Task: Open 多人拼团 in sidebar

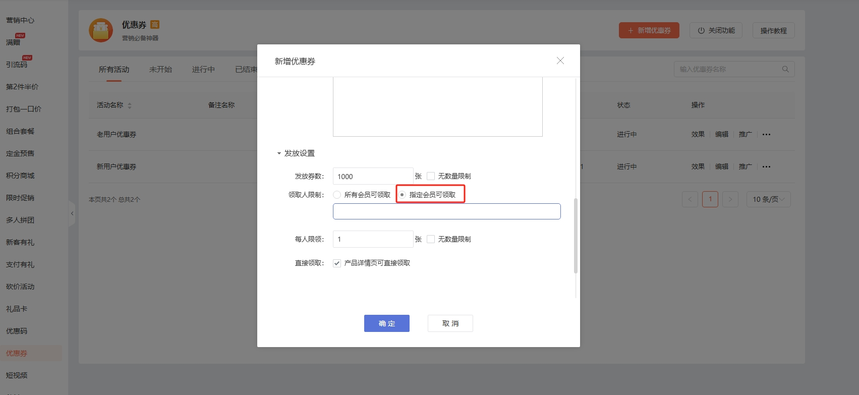Action: point(20,220)
